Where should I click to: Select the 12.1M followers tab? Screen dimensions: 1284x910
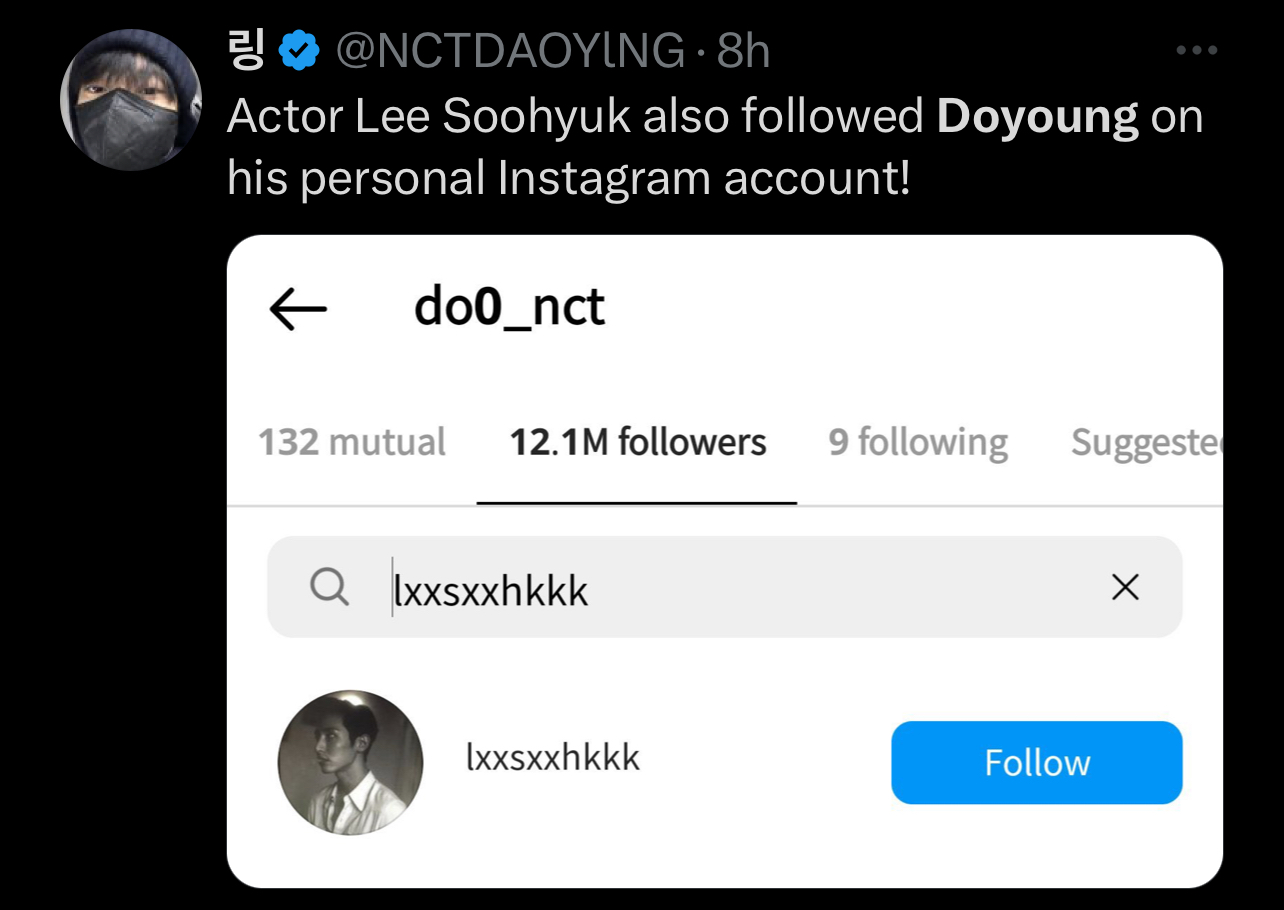click(x=637, y=442)
